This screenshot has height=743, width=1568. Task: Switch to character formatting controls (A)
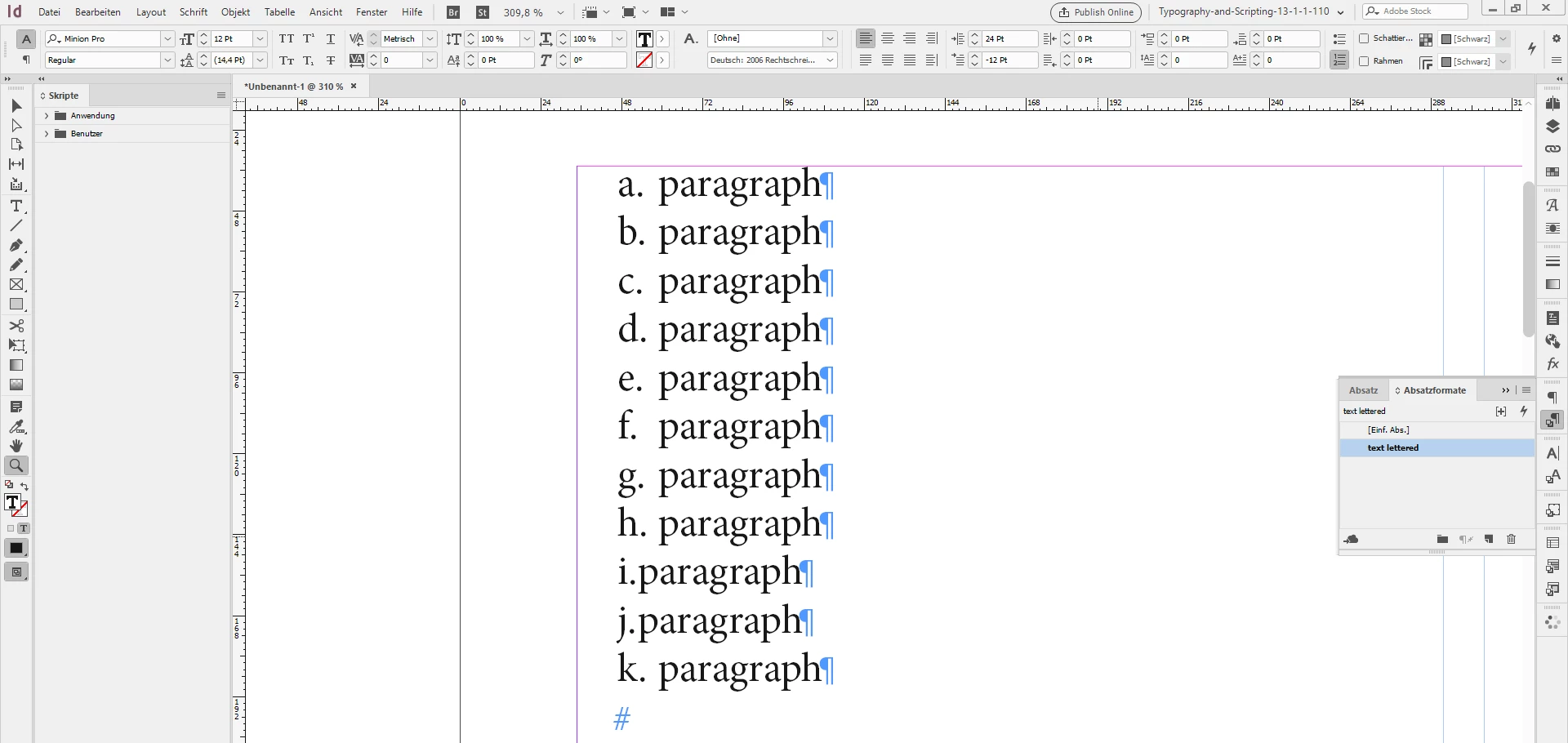pos(26,39)
